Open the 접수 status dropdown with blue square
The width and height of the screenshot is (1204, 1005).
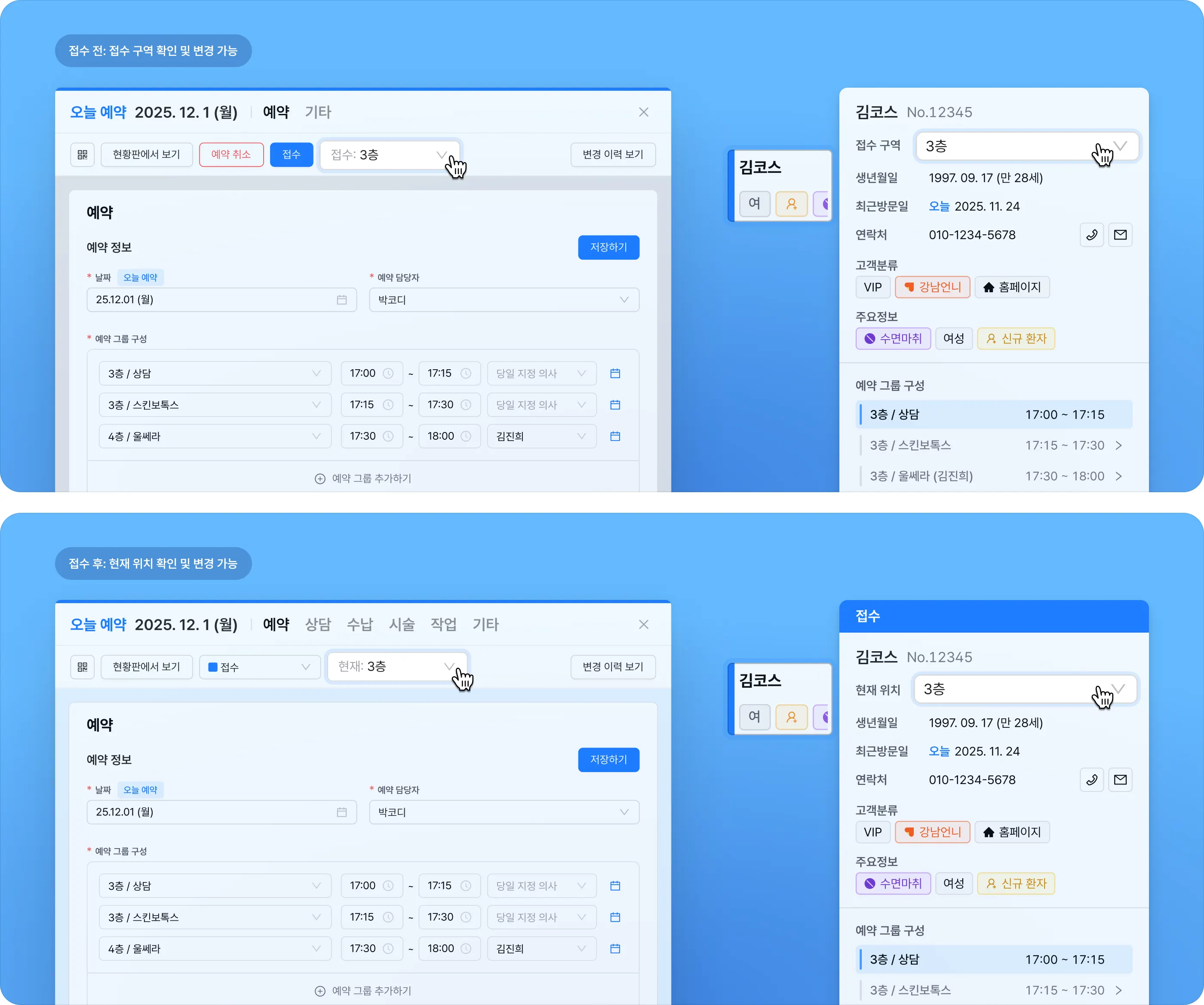coord(259,667)
